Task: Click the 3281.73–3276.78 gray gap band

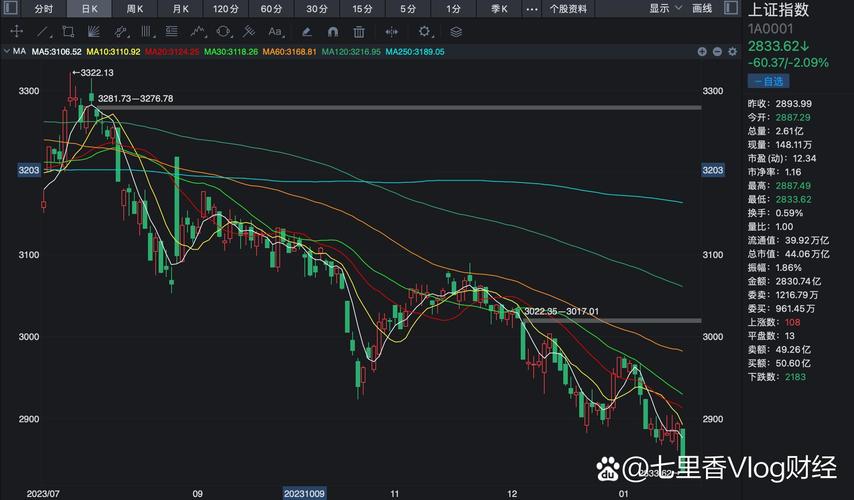Action: click(x=400, y=107)
